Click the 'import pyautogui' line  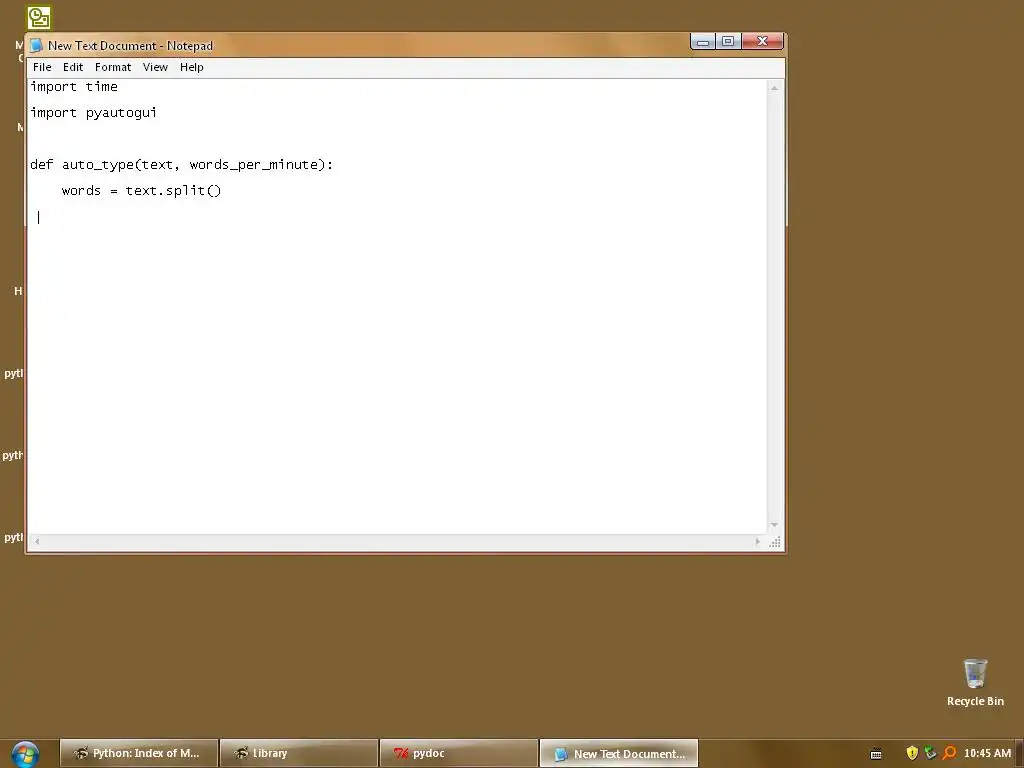(x=93, y=113)
